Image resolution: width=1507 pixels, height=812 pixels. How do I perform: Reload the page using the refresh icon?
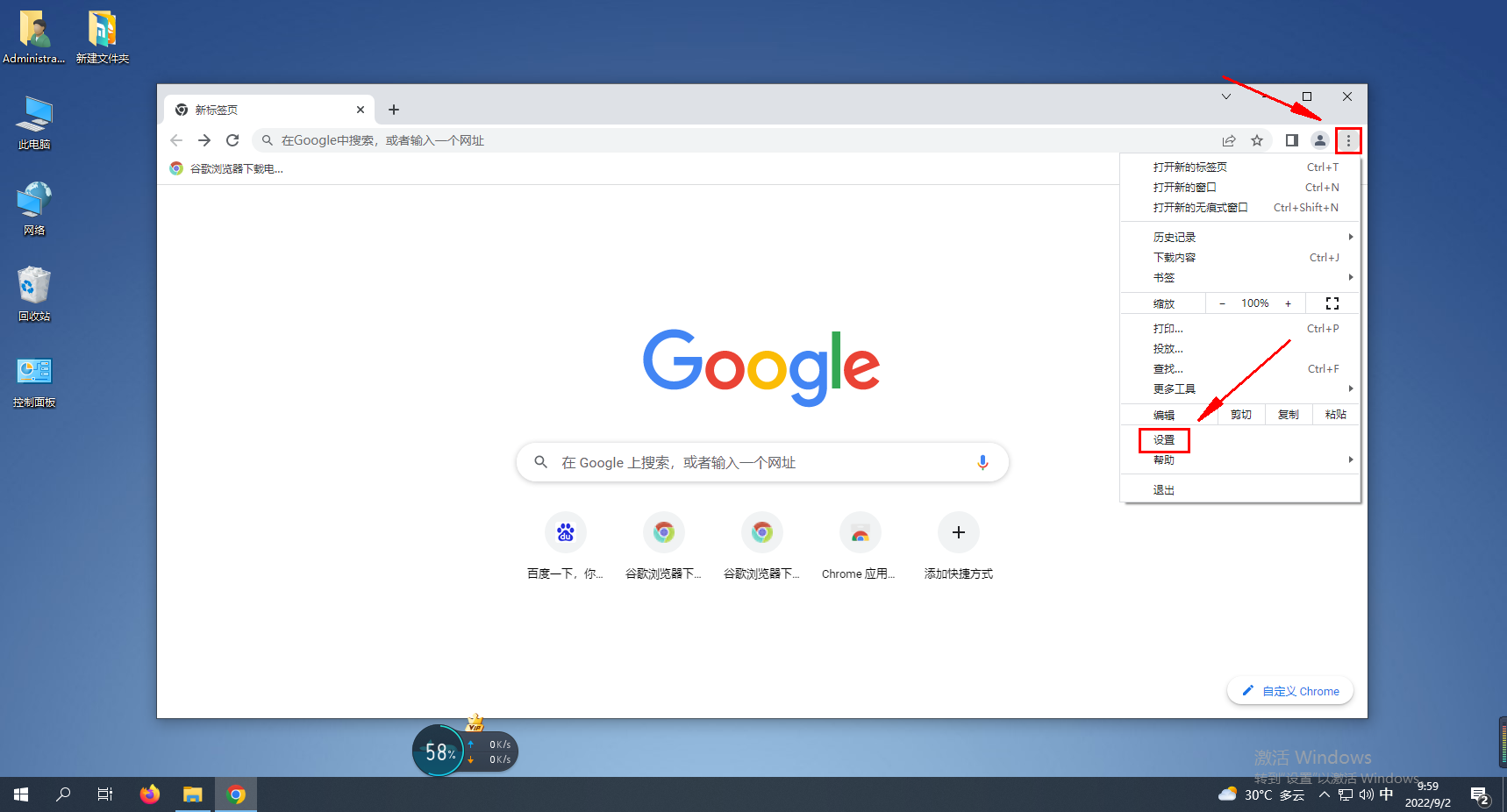click(232, 139)
